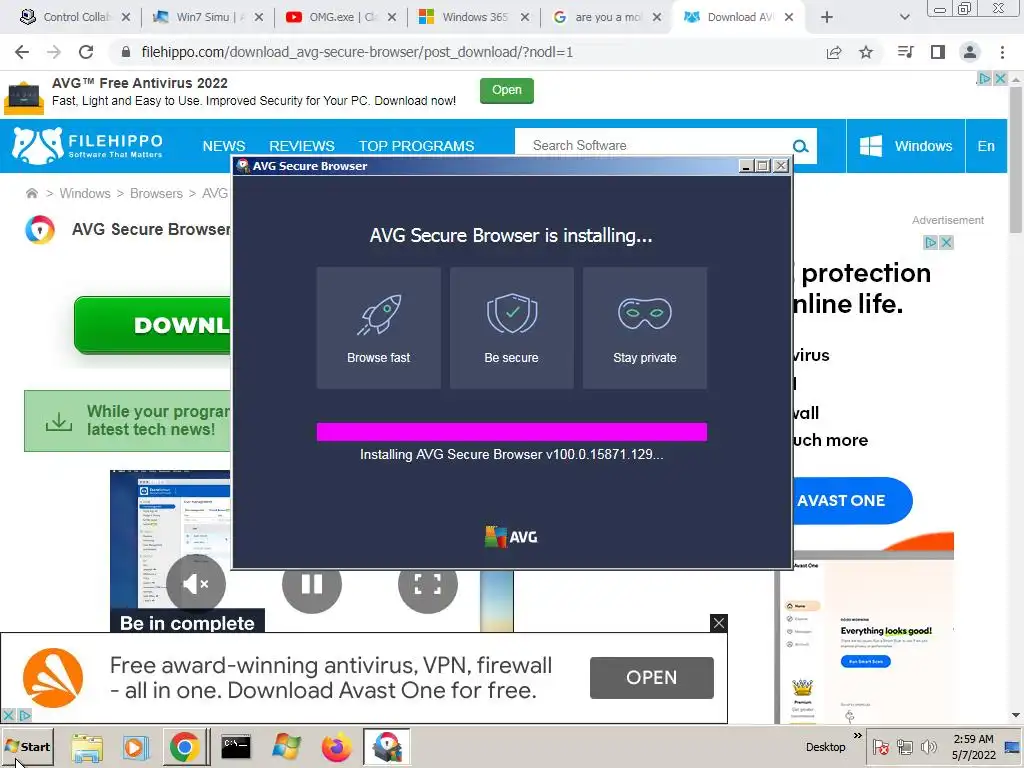The height and width of the screenshot is (768, 1024).
Task: Click the Browse fast rocket tile
Action: coord(379,328)
